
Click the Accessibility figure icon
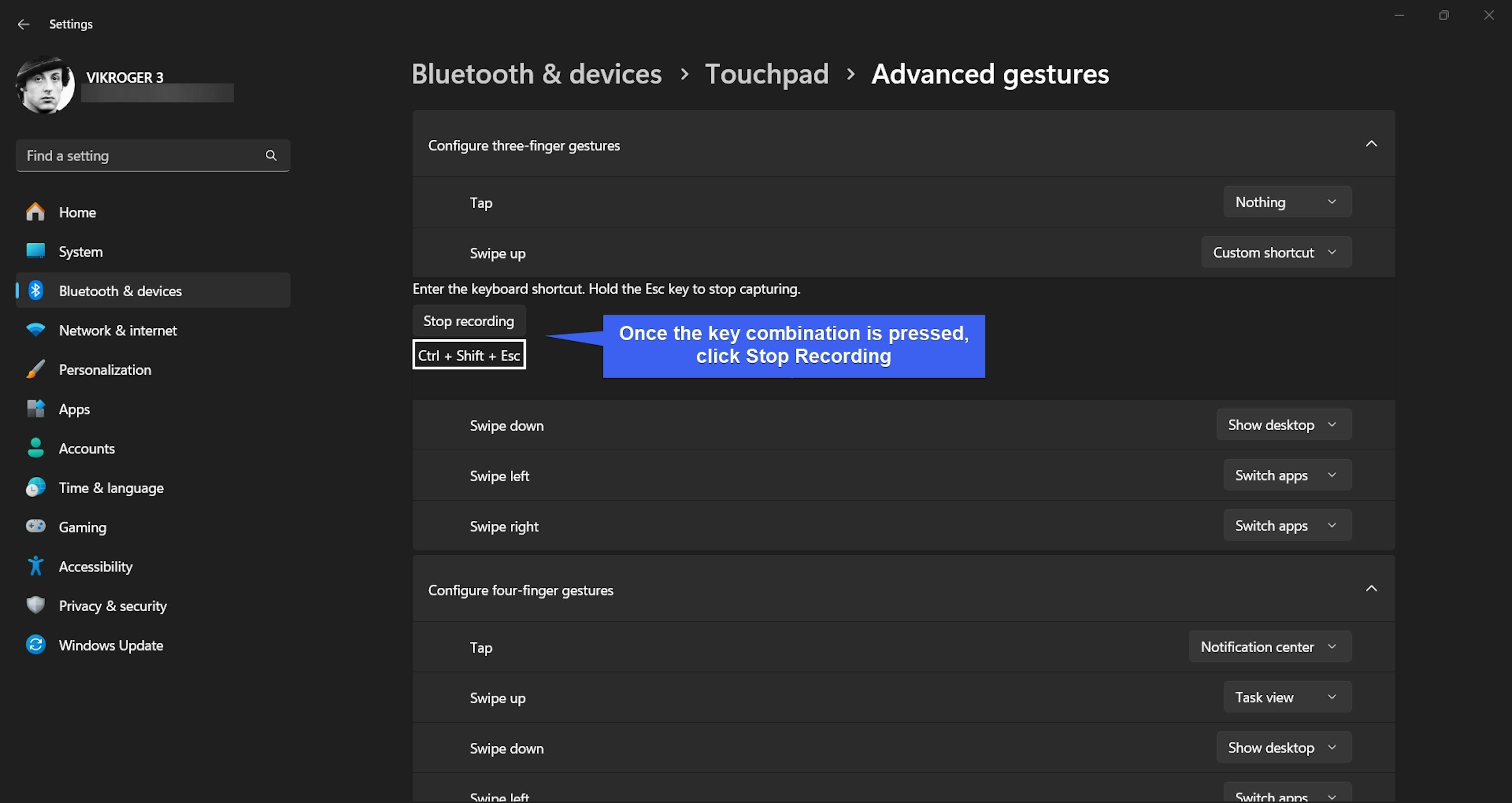click(35, 566)
